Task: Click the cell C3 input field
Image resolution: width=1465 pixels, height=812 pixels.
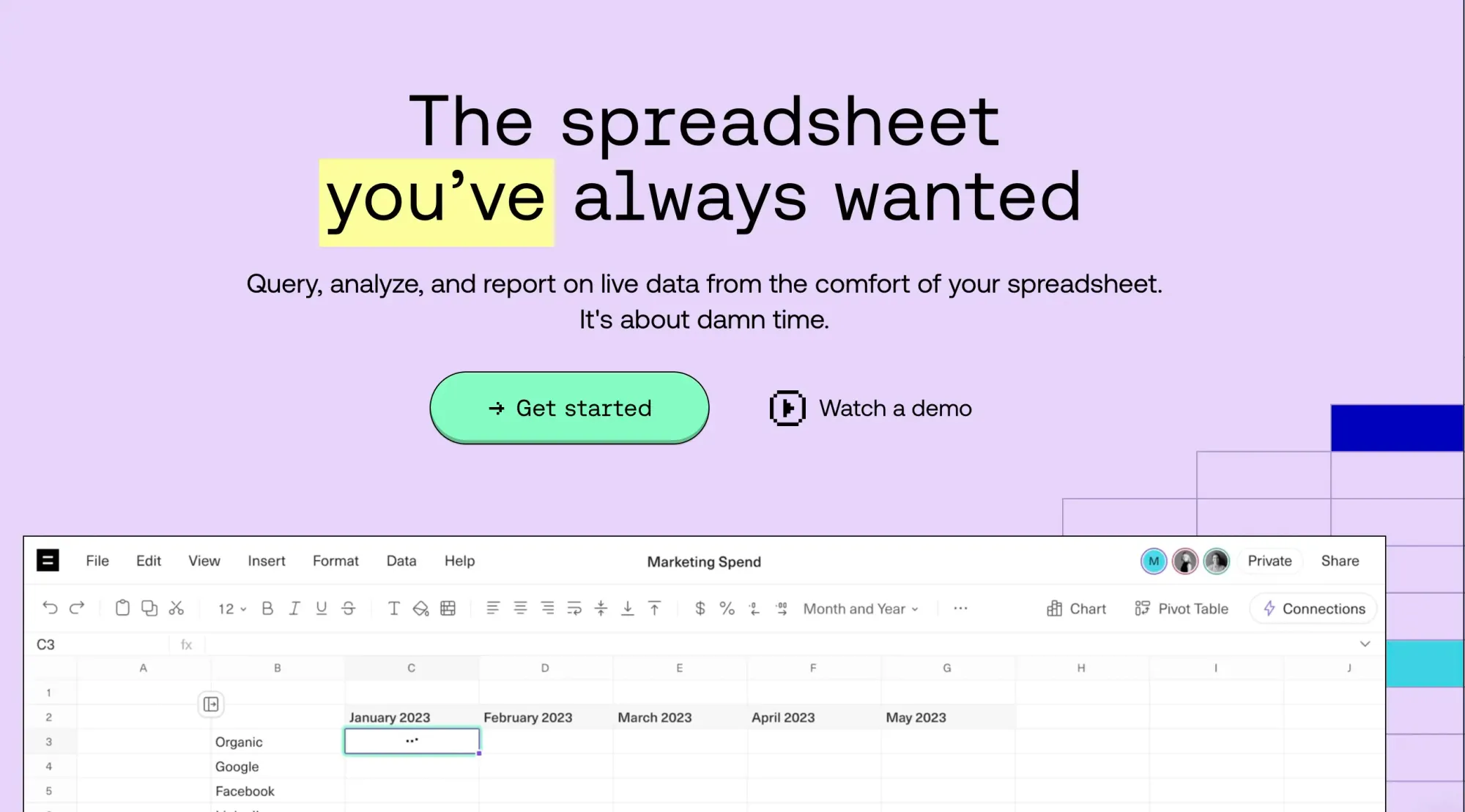Action: [x=411, y=740]
